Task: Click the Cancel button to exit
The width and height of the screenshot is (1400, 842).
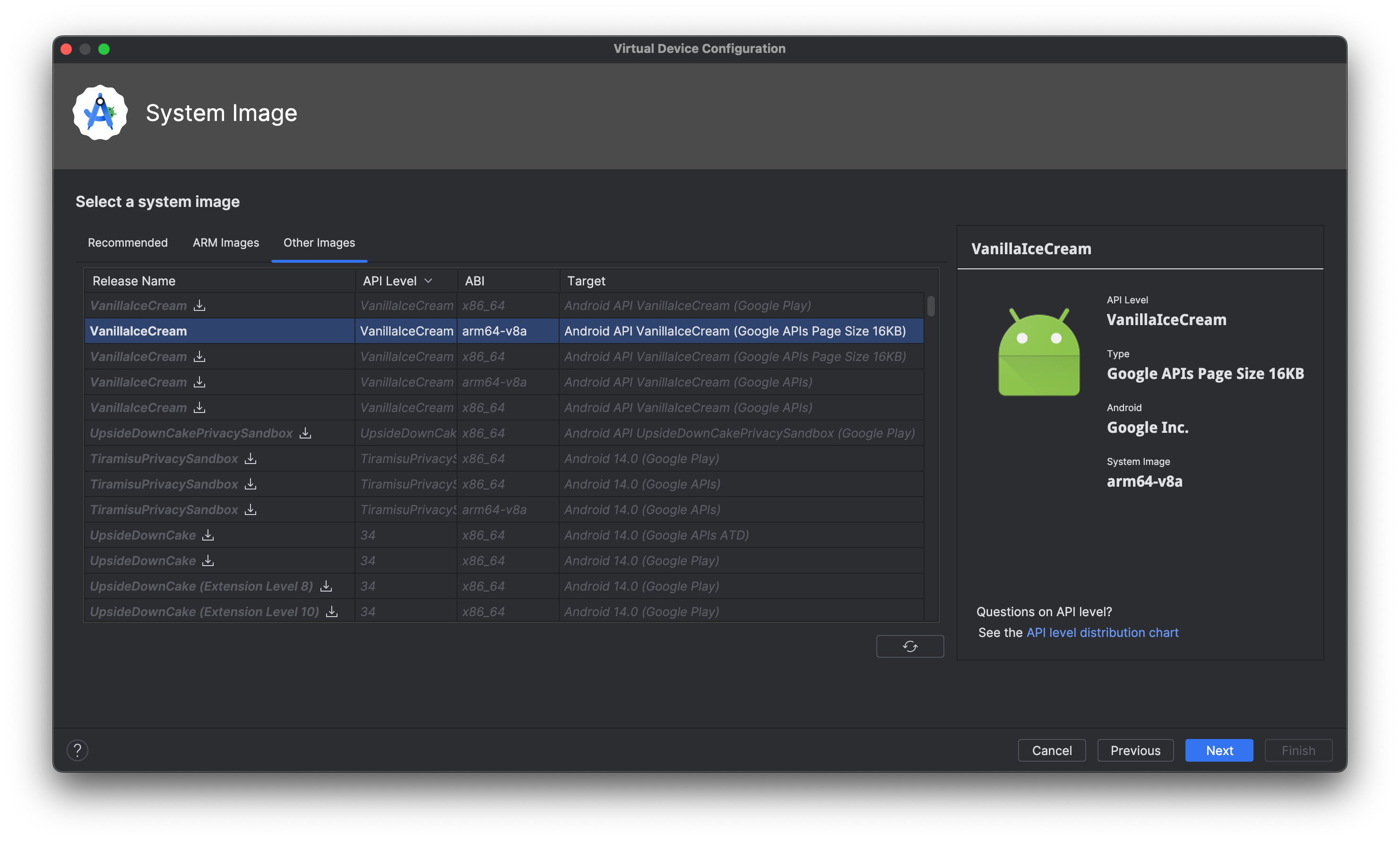Action: 1051,750
